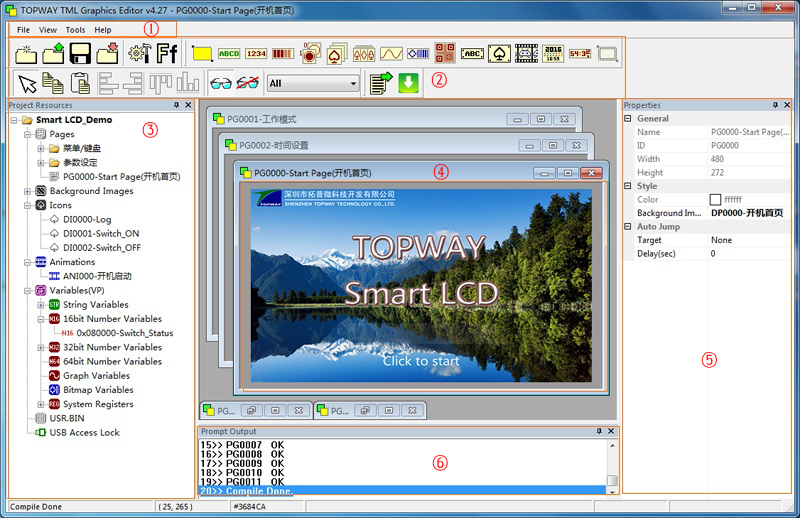Insert single spade icon element
Viewport: 800px width, 518px height.
[499, 54]
